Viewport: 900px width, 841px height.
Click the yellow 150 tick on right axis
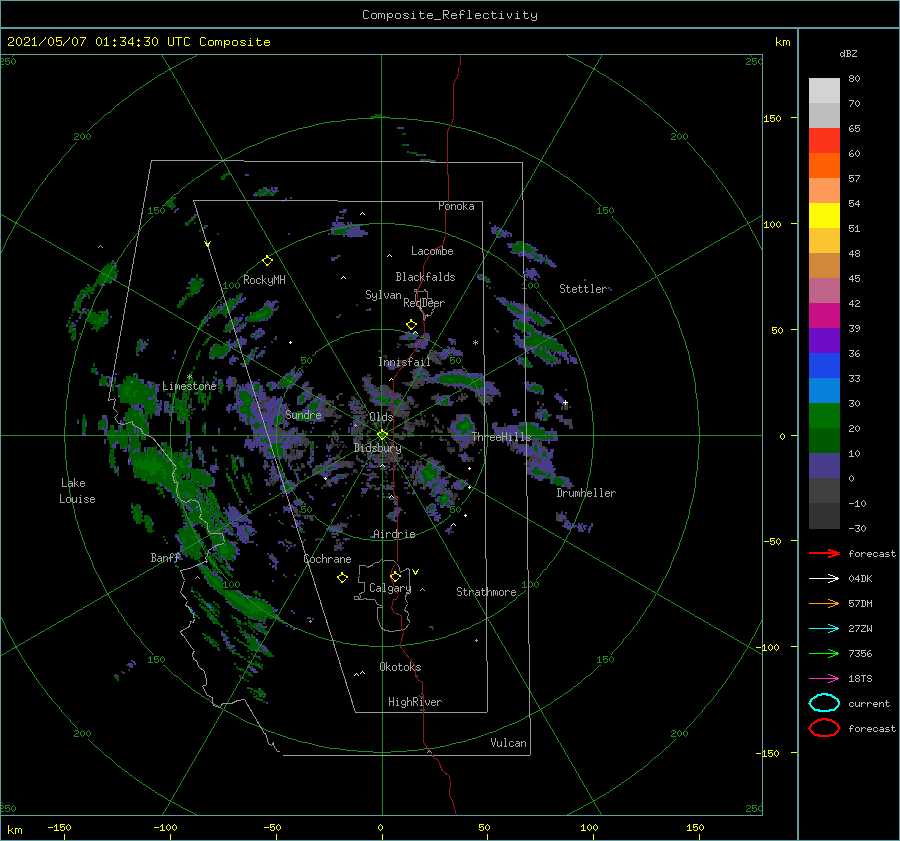[772, 118]
